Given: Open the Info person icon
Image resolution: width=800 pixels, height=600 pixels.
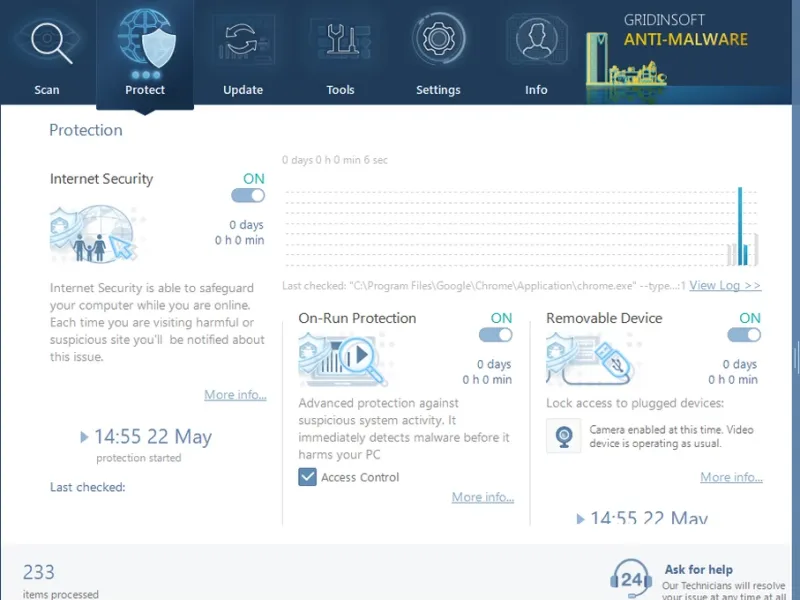Looking at the screenshot, I should (x=536, y=40).
